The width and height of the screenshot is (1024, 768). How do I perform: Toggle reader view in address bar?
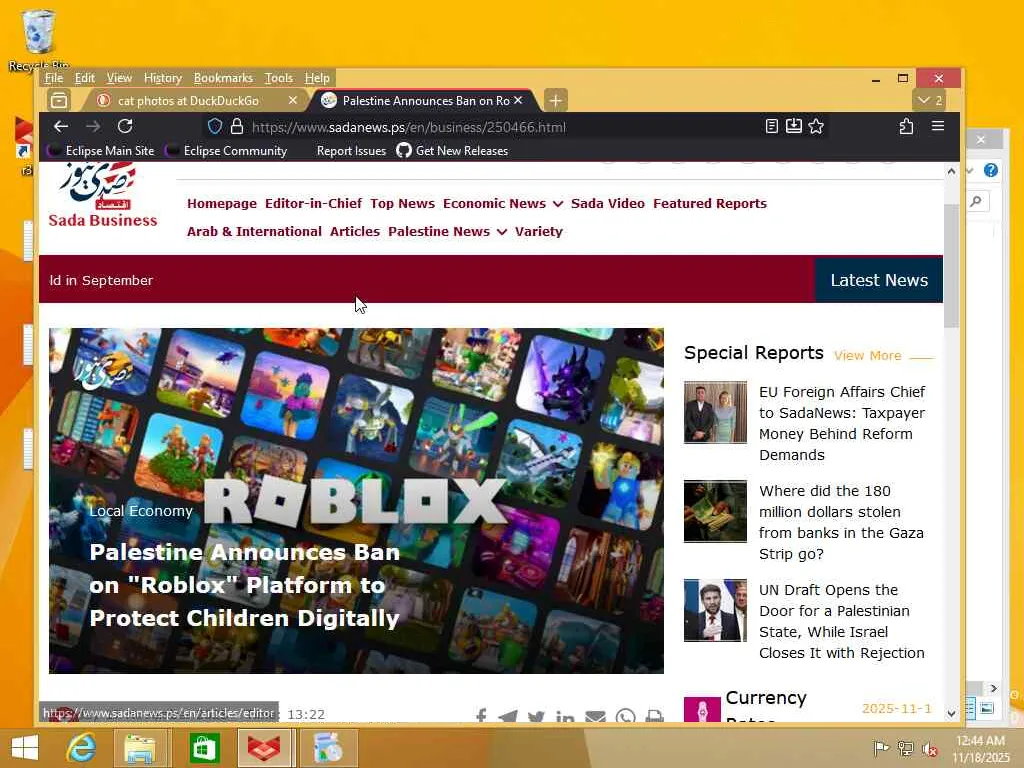(771, 126)
